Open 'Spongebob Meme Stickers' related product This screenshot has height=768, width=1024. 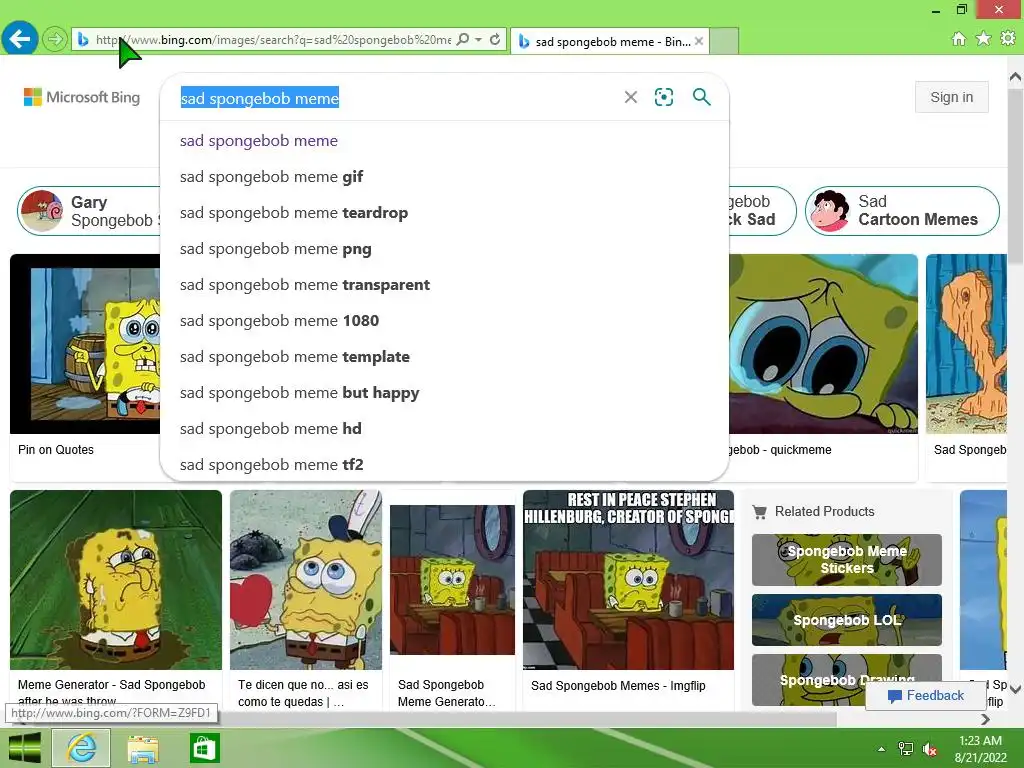coord(846,560)
